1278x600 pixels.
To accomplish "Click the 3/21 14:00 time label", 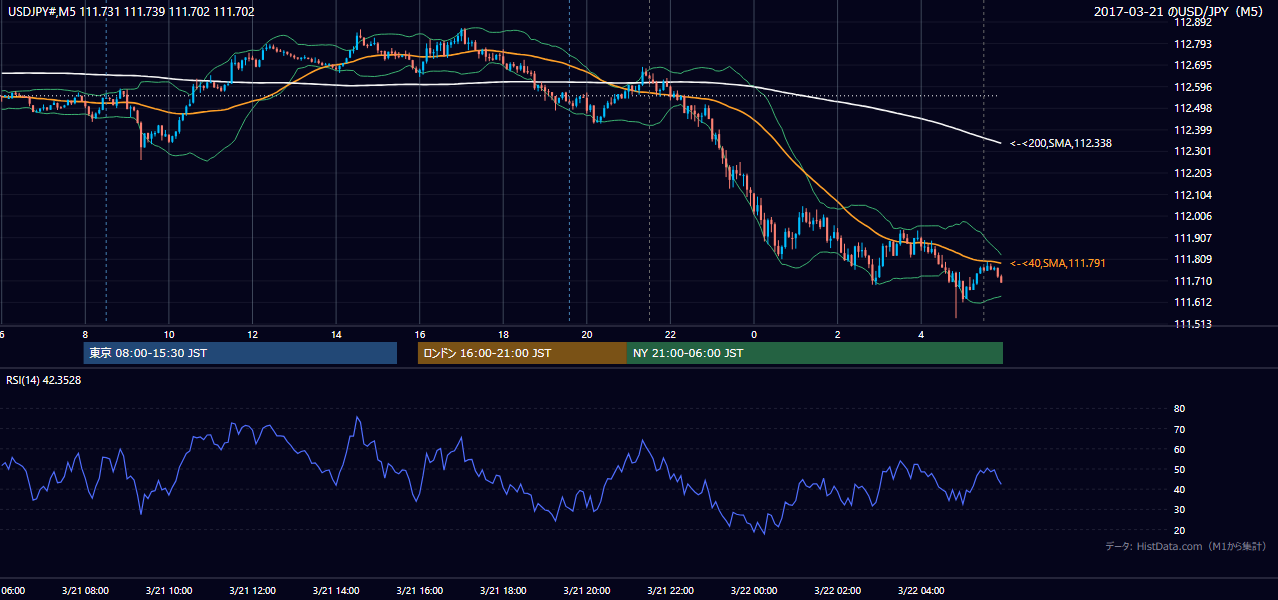I will click(336, 591).
